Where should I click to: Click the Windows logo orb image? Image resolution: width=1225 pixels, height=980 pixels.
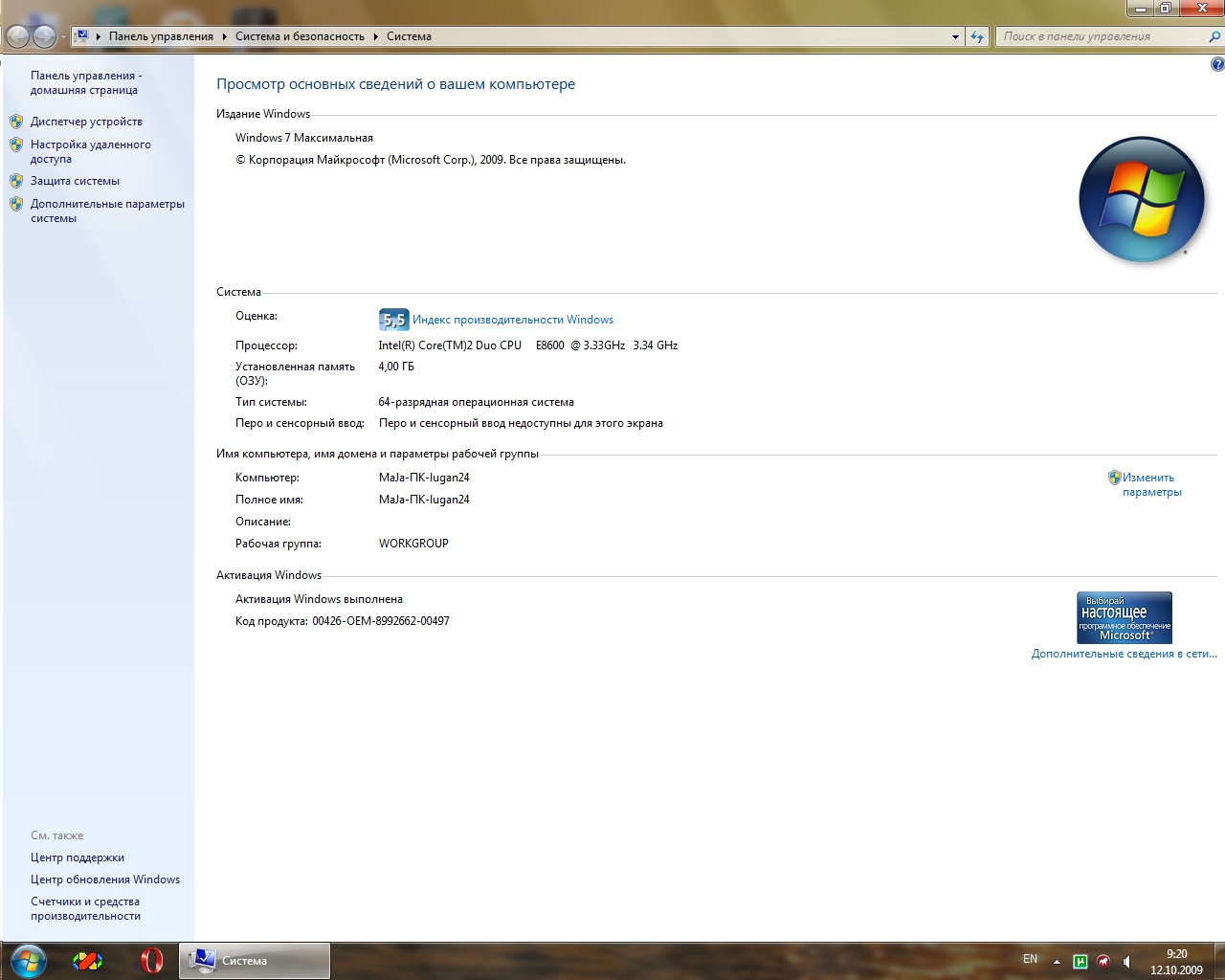(1141, 199)
